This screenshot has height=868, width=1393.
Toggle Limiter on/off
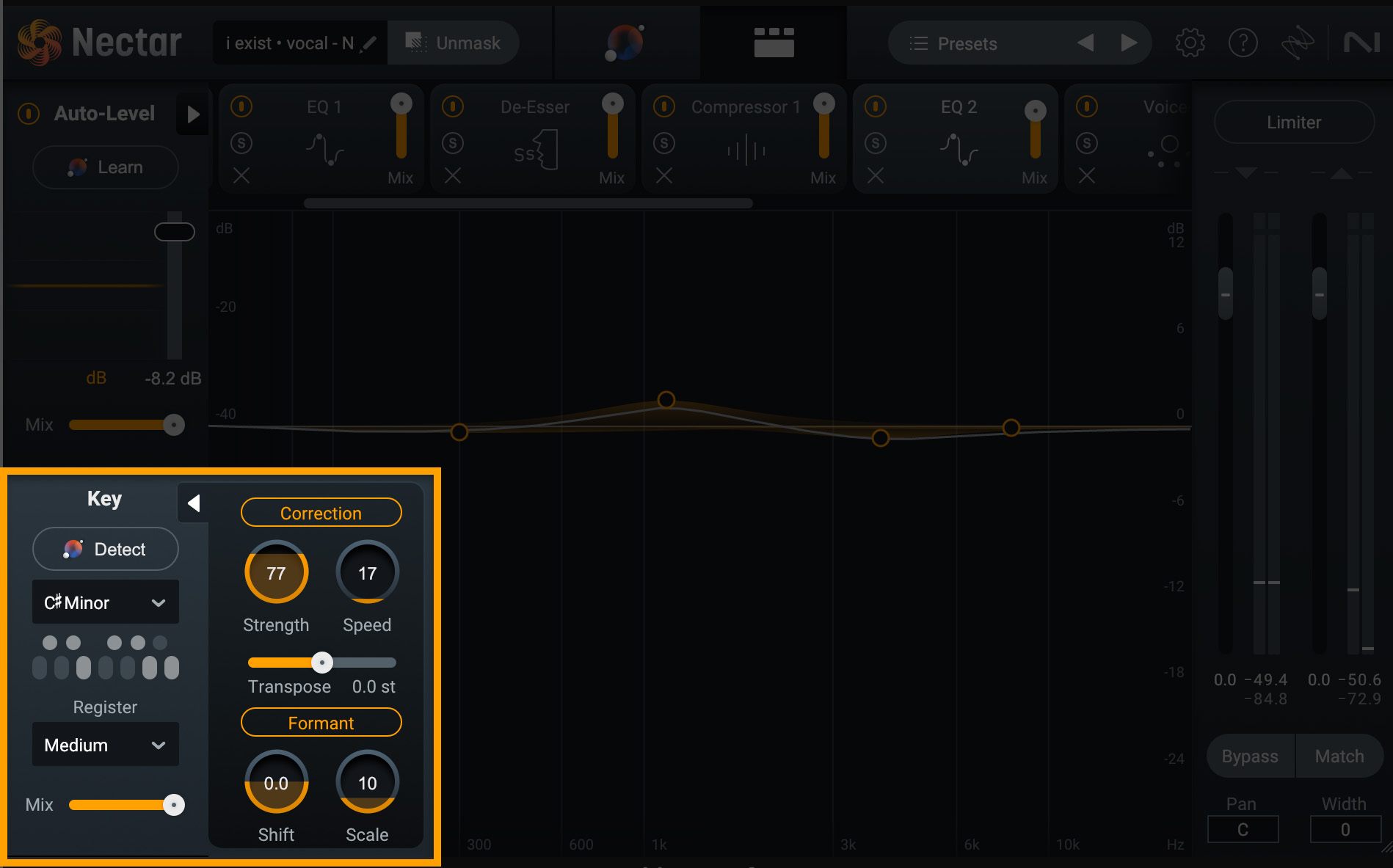1294,123
